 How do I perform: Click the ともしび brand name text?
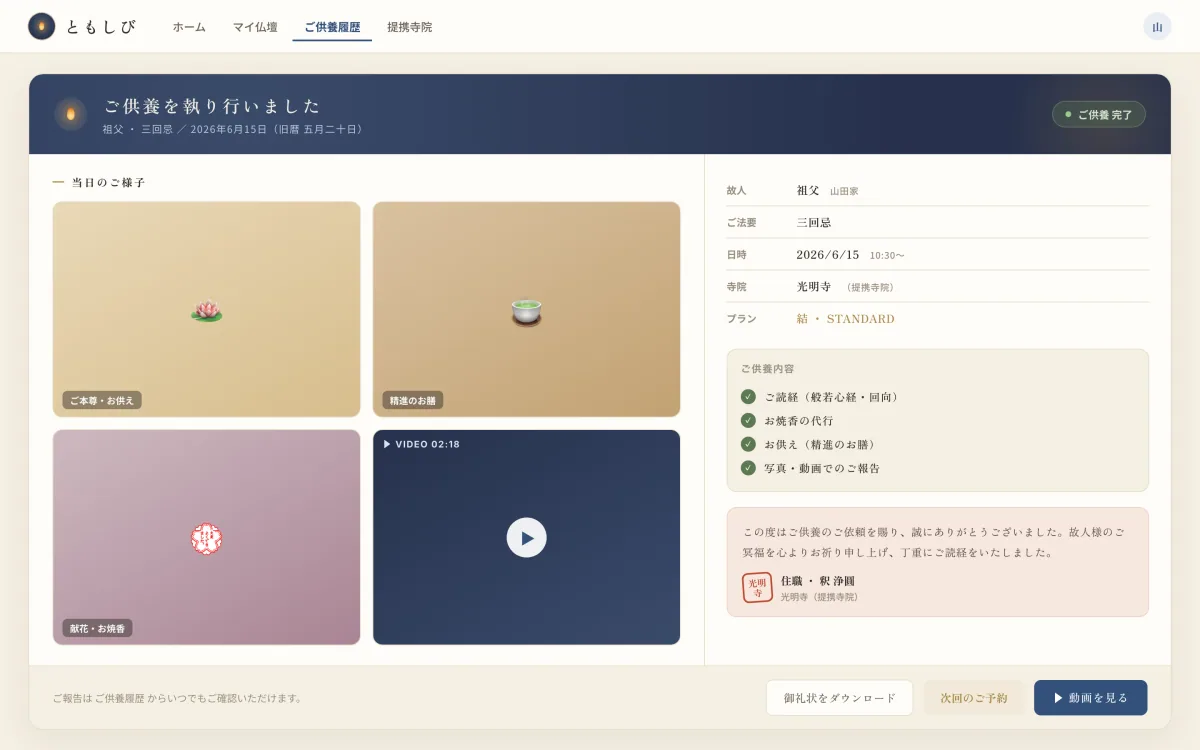pyautogui.click(x=100, y=27)
